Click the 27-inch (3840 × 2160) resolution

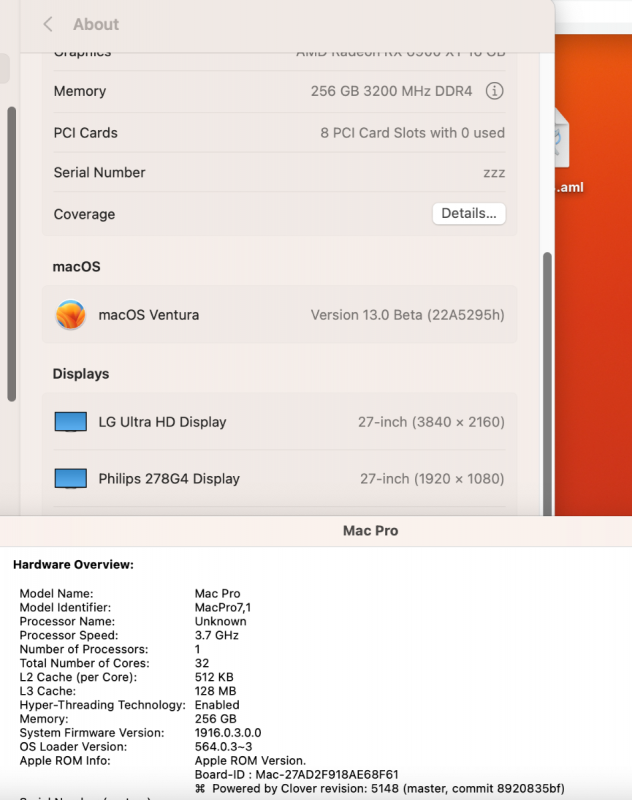tap(431, 422)
